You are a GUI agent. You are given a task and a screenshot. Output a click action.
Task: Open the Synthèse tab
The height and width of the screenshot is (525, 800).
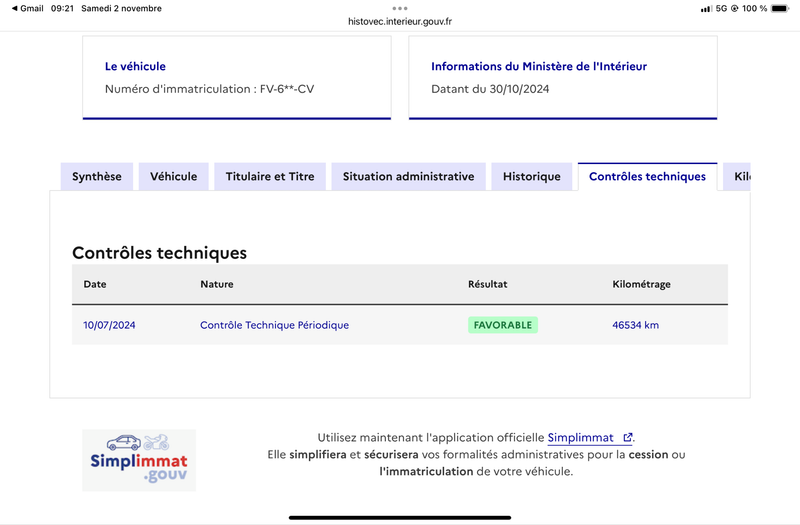(x=97, y=177)
